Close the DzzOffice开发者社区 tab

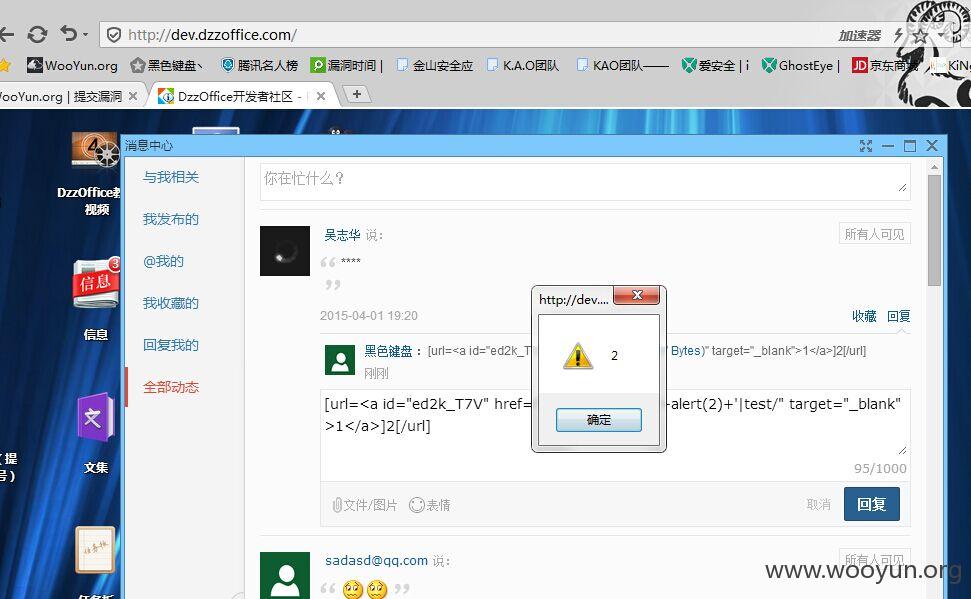pos(321,96)
